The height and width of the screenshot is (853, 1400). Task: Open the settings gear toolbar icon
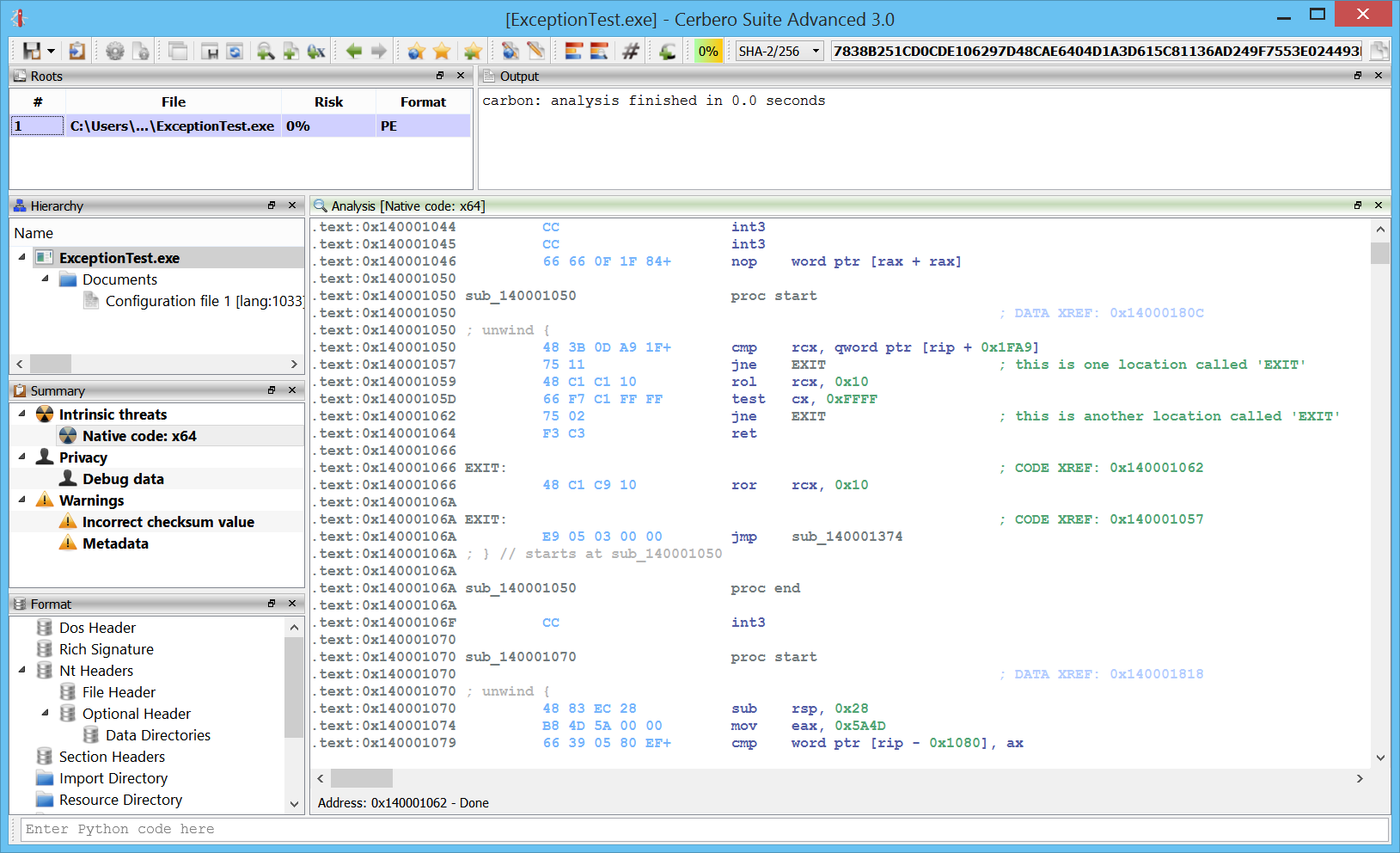tap(114, 51)
